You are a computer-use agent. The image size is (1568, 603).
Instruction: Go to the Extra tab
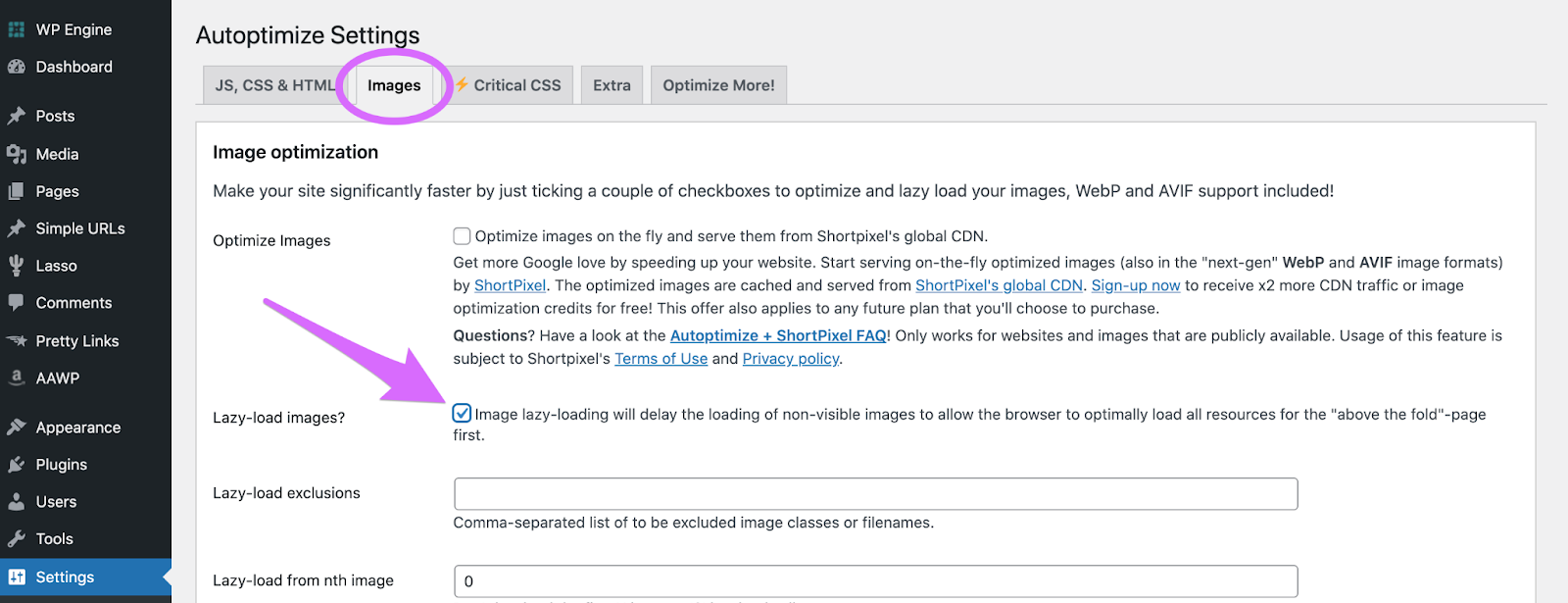pos(612,85)
